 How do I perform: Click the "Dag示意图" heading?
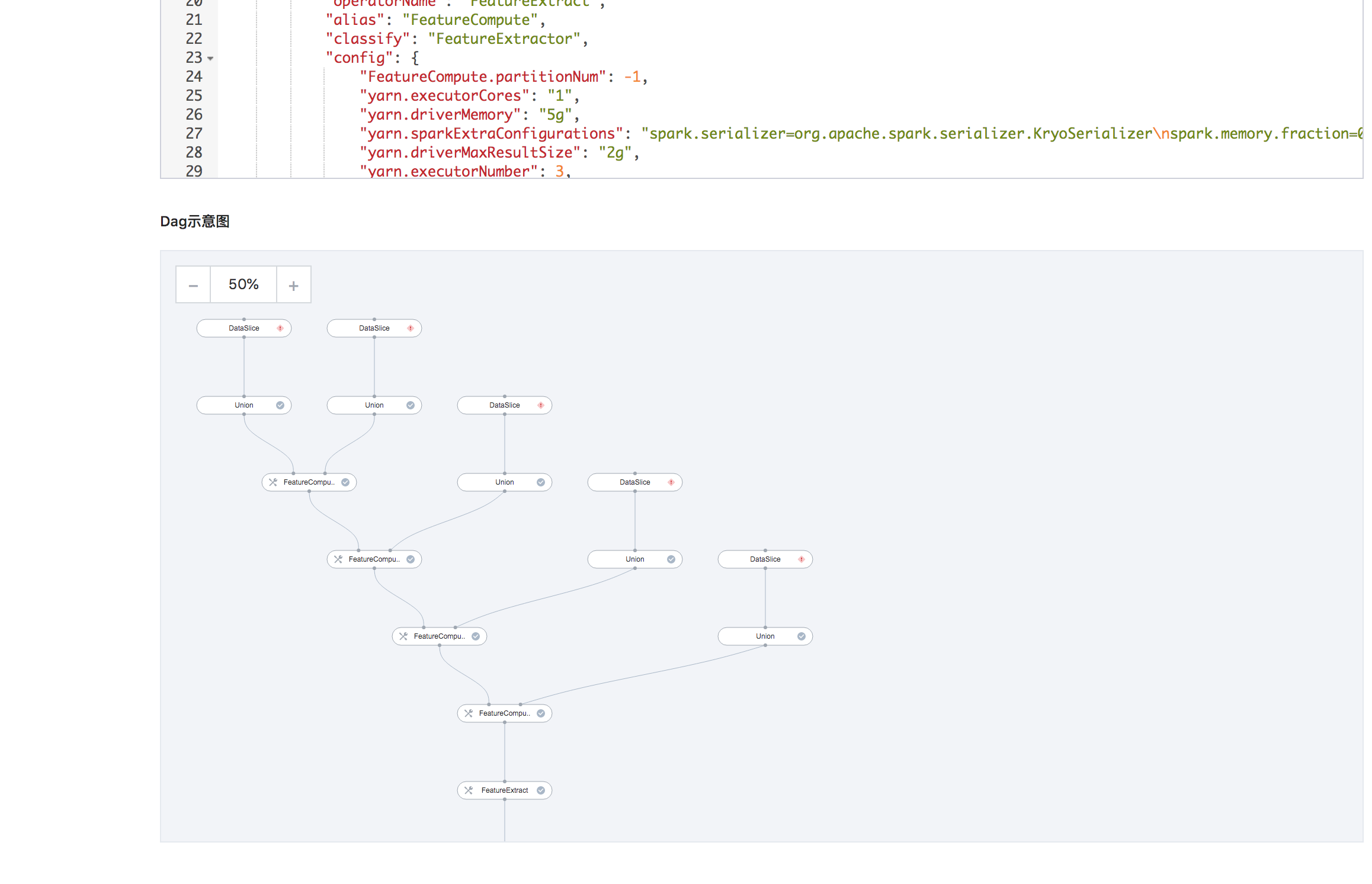(195, 222)
